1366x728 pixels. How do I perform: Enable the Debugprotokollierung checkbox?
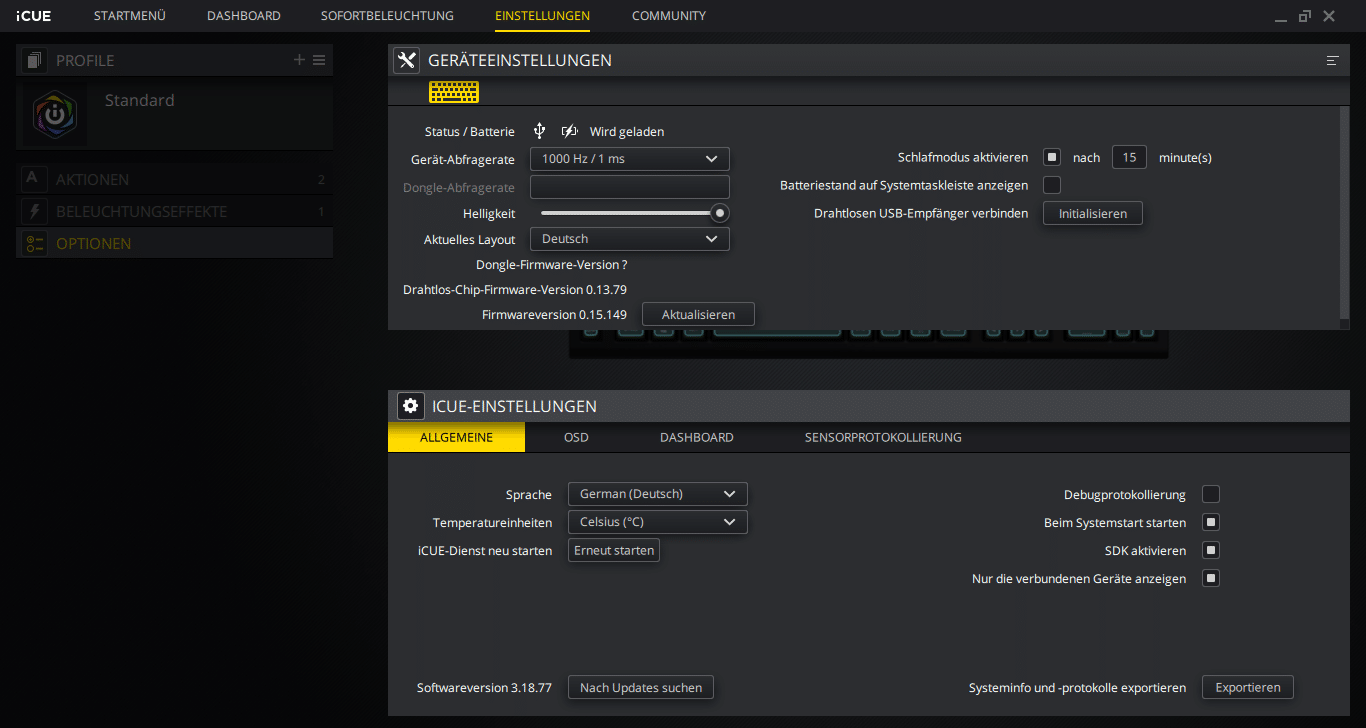pos(1211,494)
